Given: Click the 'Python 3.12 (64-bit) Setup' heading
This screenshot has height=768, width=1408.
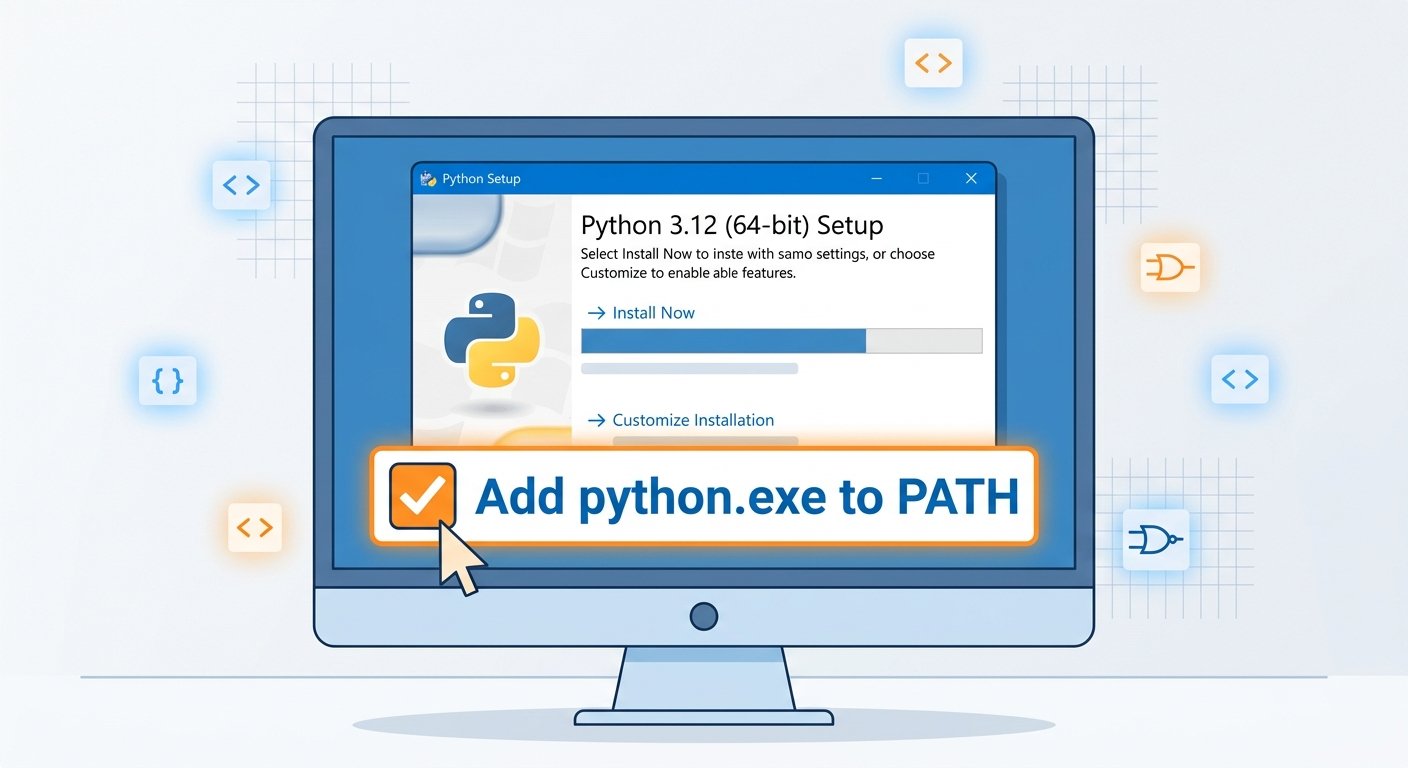Looking at the screenshot, I should pyautogui.click(x=732, y=225).
